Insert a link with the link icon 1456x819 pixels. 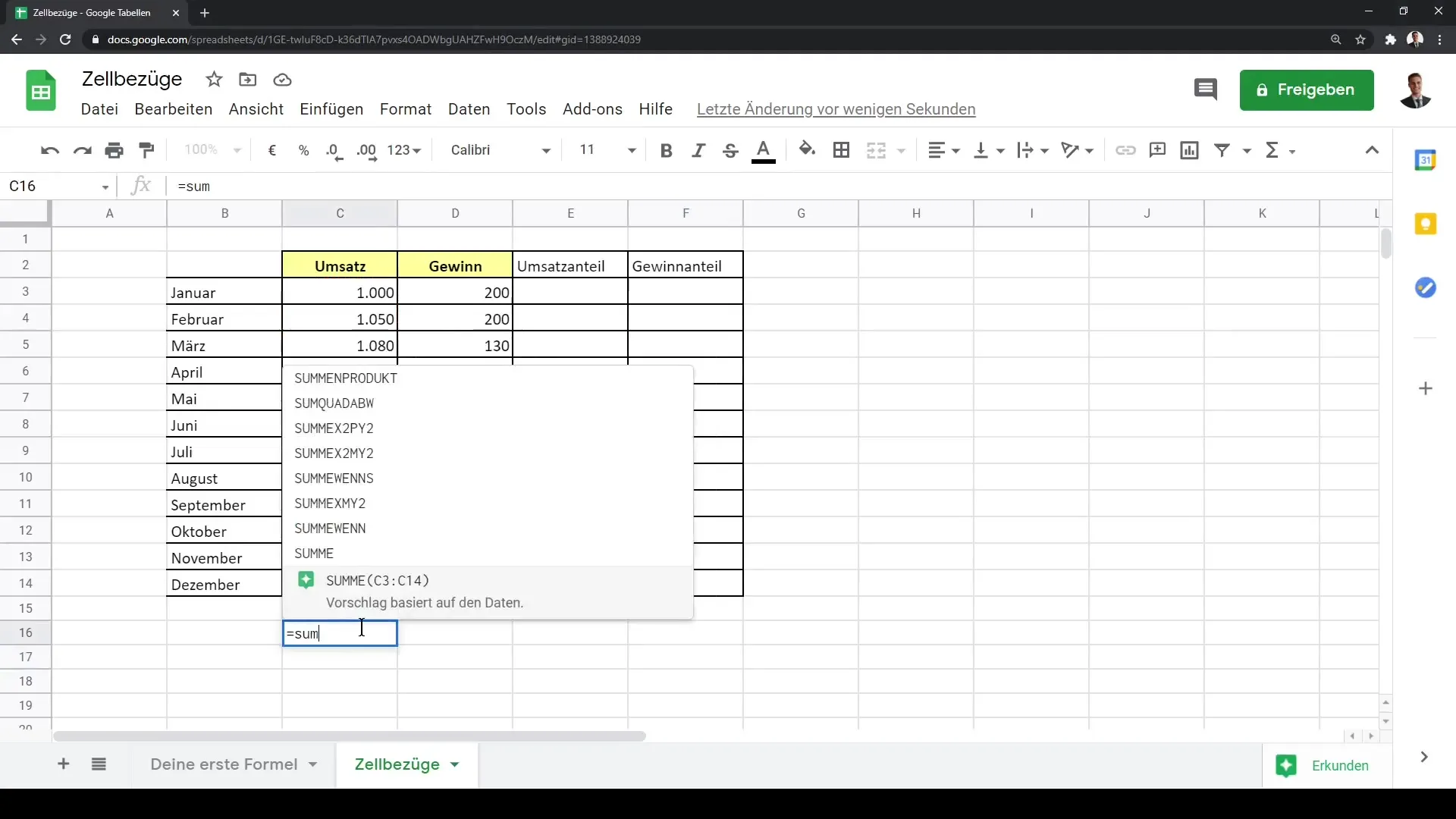1125,150
